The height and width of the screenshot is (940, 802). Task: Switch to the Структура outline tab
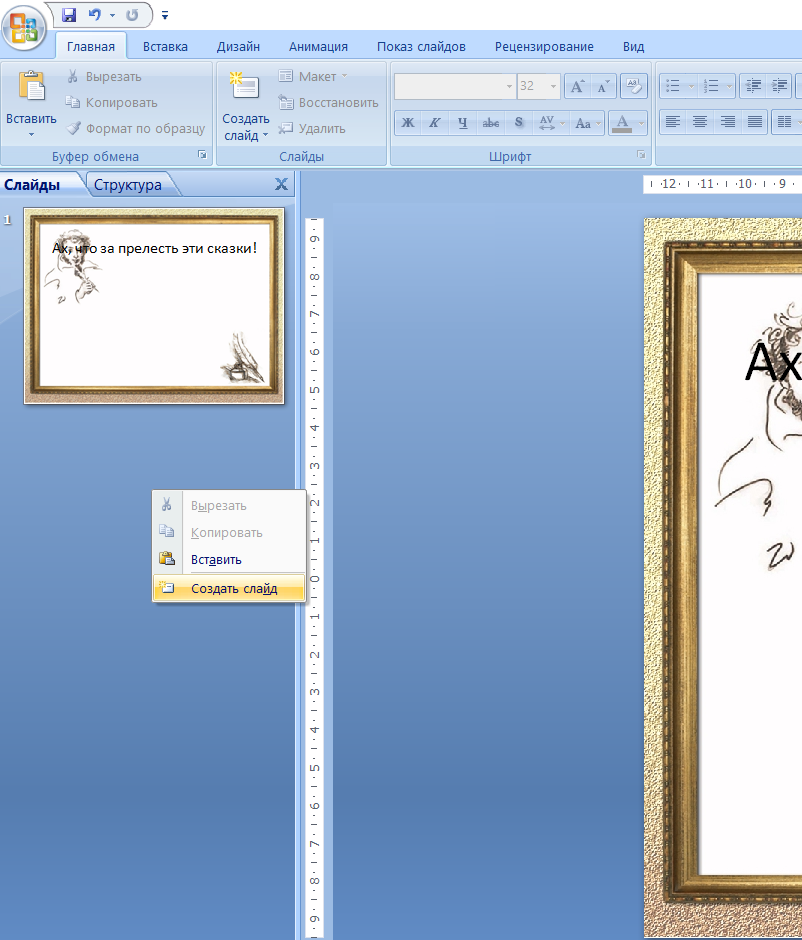click(128, 185)
